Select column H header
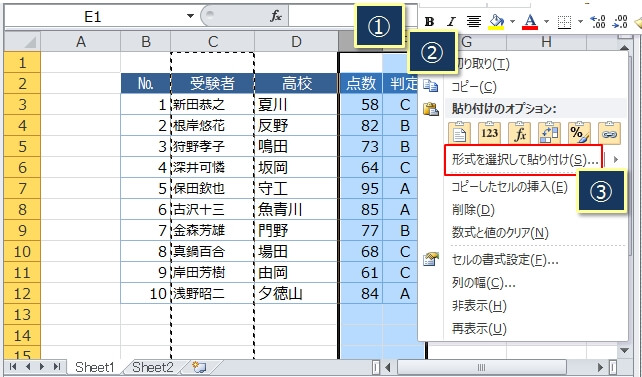 click(546, 41)
